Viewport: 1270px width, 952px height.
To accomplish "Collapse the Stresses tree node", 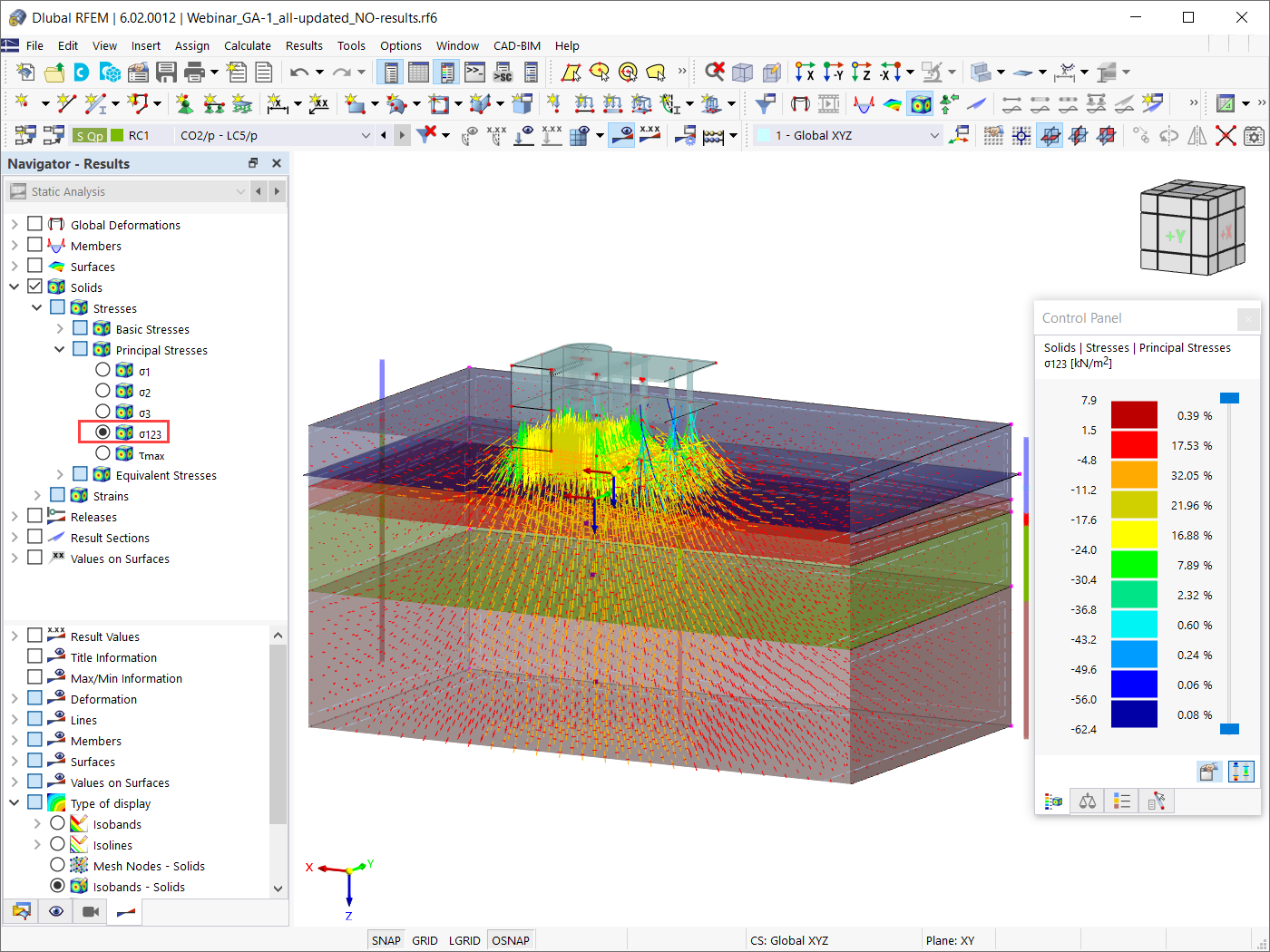I will 37,307.
